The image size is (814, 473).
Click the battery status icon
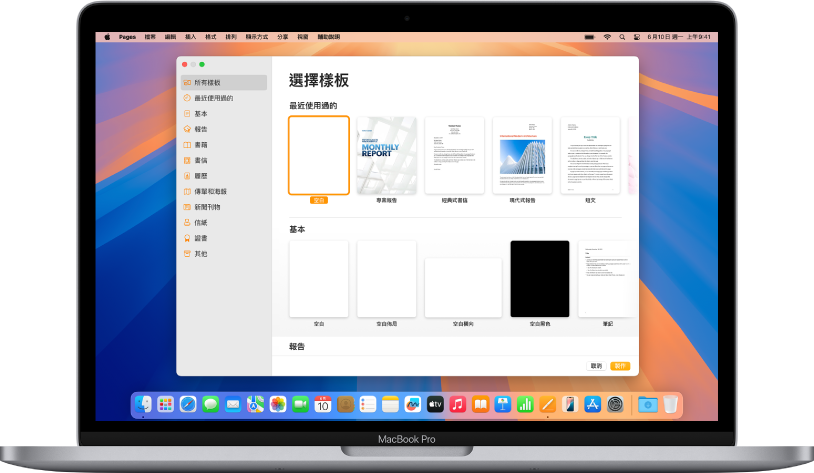pos(589,37)
